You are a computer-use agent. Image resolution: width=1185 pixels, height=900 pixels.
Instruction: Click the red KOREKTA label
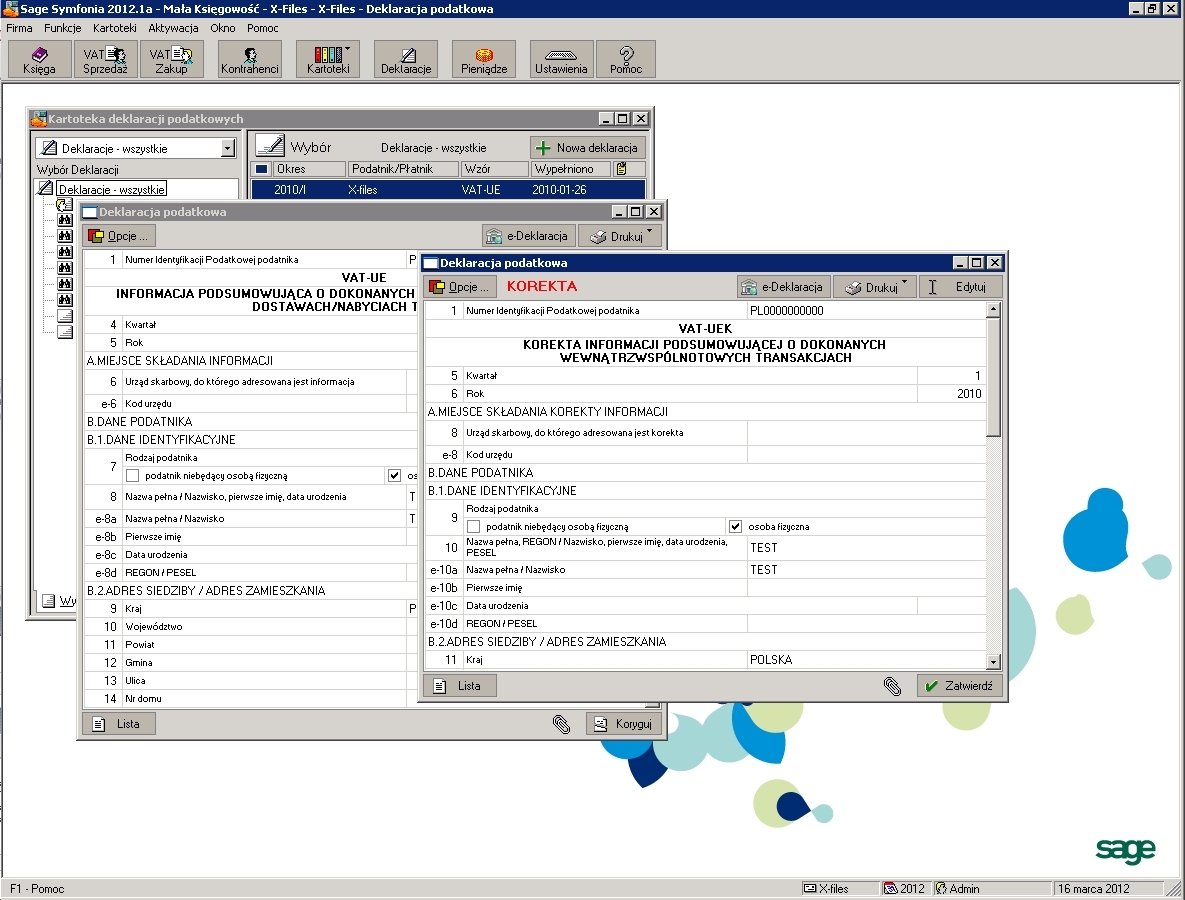coord(542,286)
